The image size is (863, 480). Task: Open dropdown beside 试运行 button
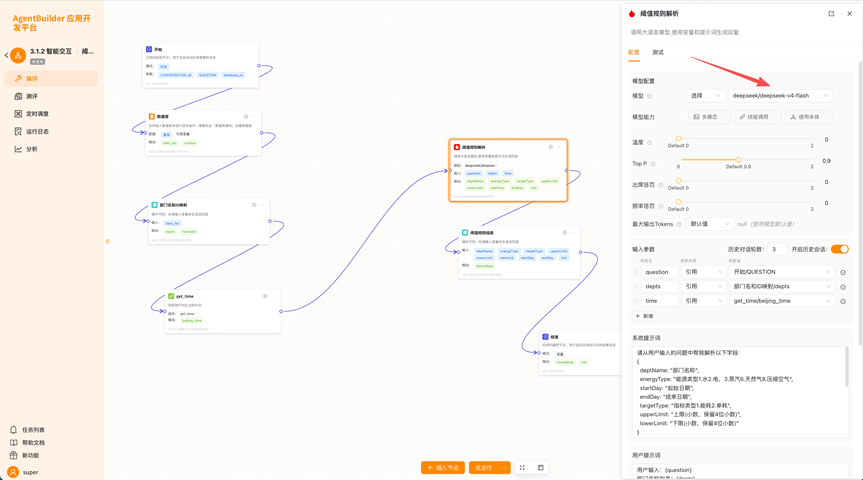(x=504, y=467)
